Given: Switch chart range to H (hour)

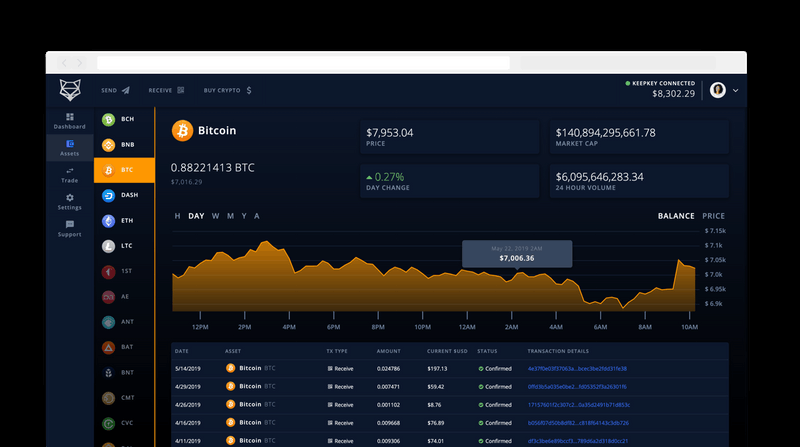Looking at the screenshot, I should 177,216.
